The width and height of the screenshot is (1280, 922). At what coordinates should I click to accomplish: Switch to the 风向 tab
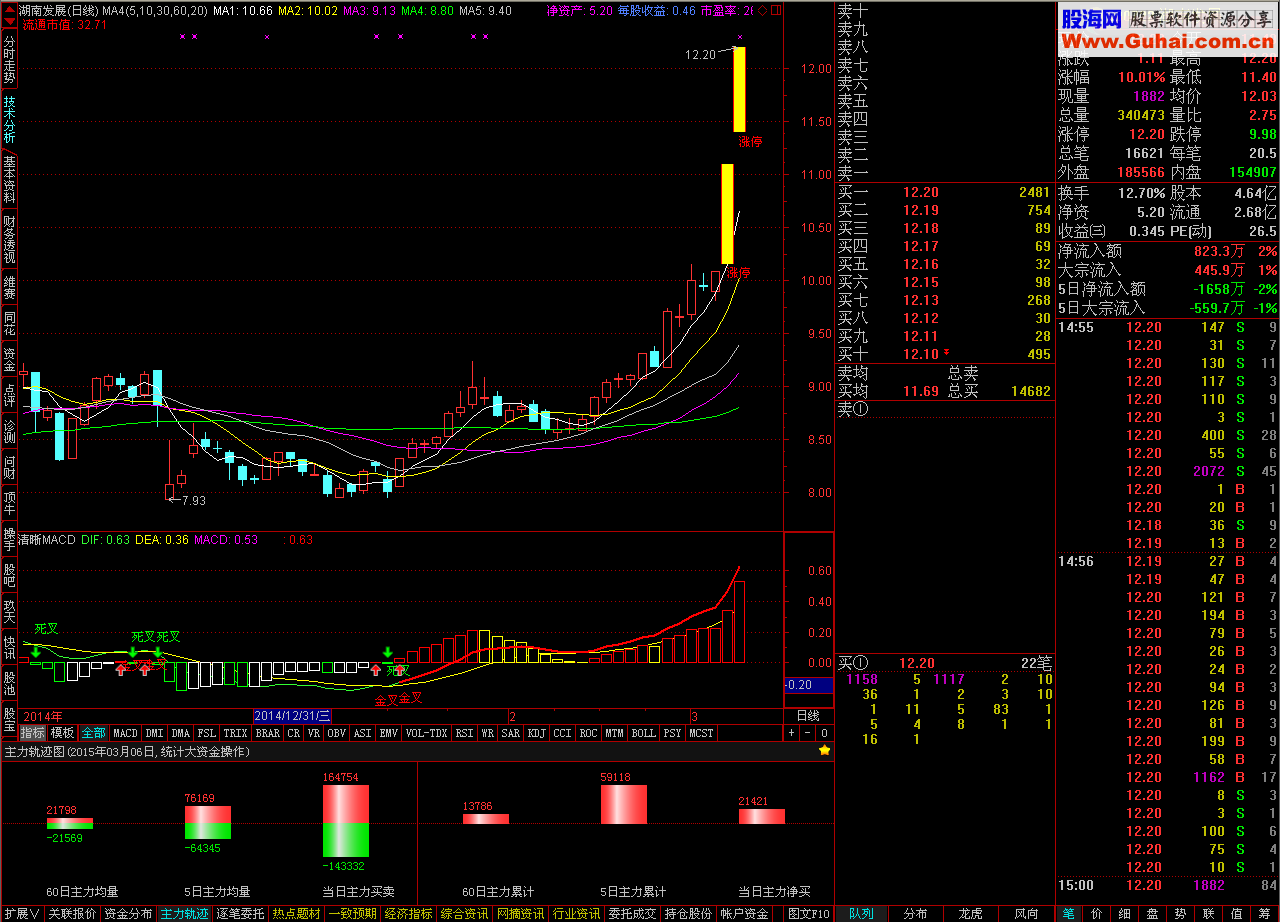1026,914
